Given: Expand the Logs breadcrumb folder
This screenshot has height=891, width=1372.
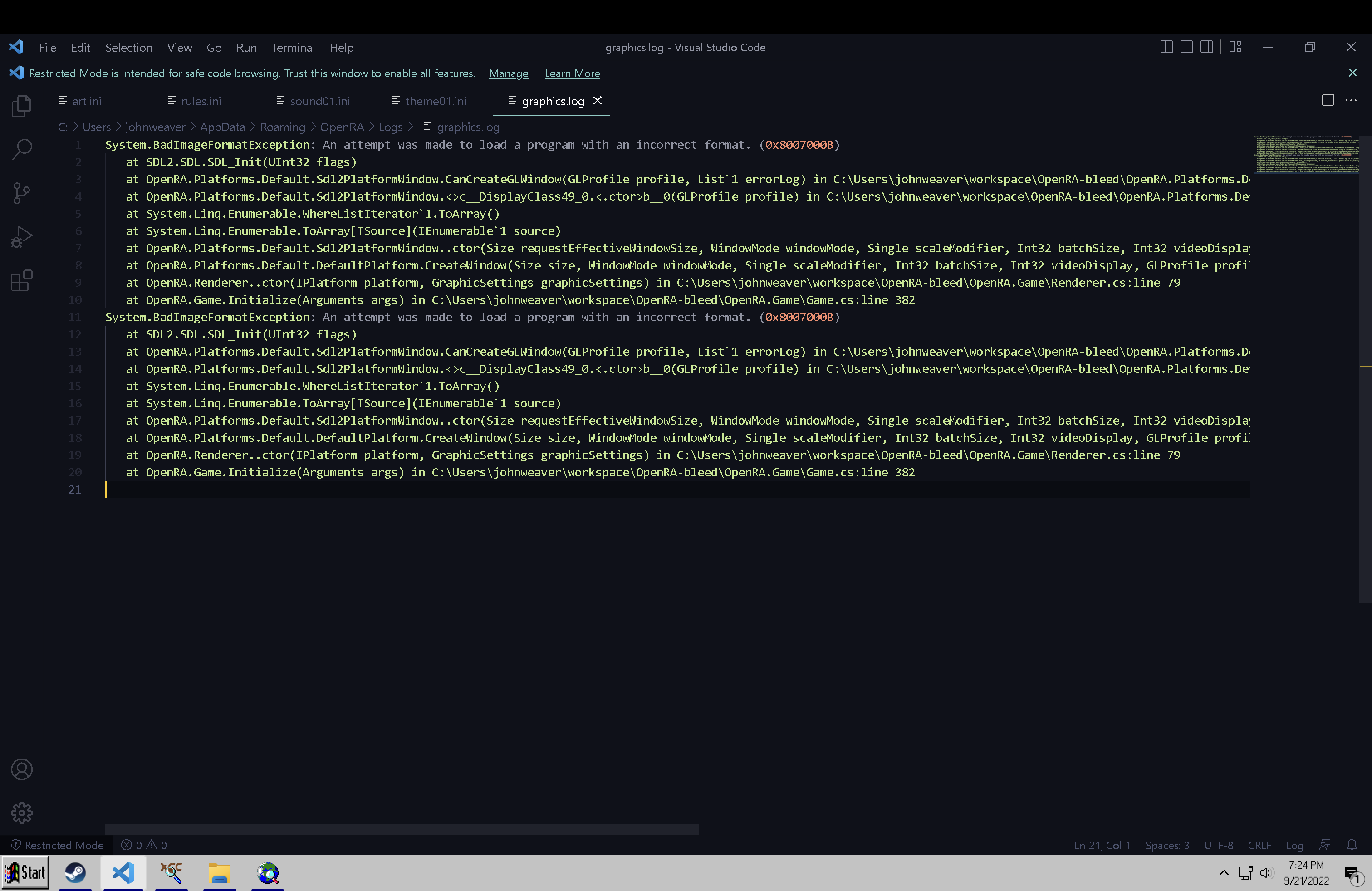Looking at the screenshot, I should (x=391, y=127).
